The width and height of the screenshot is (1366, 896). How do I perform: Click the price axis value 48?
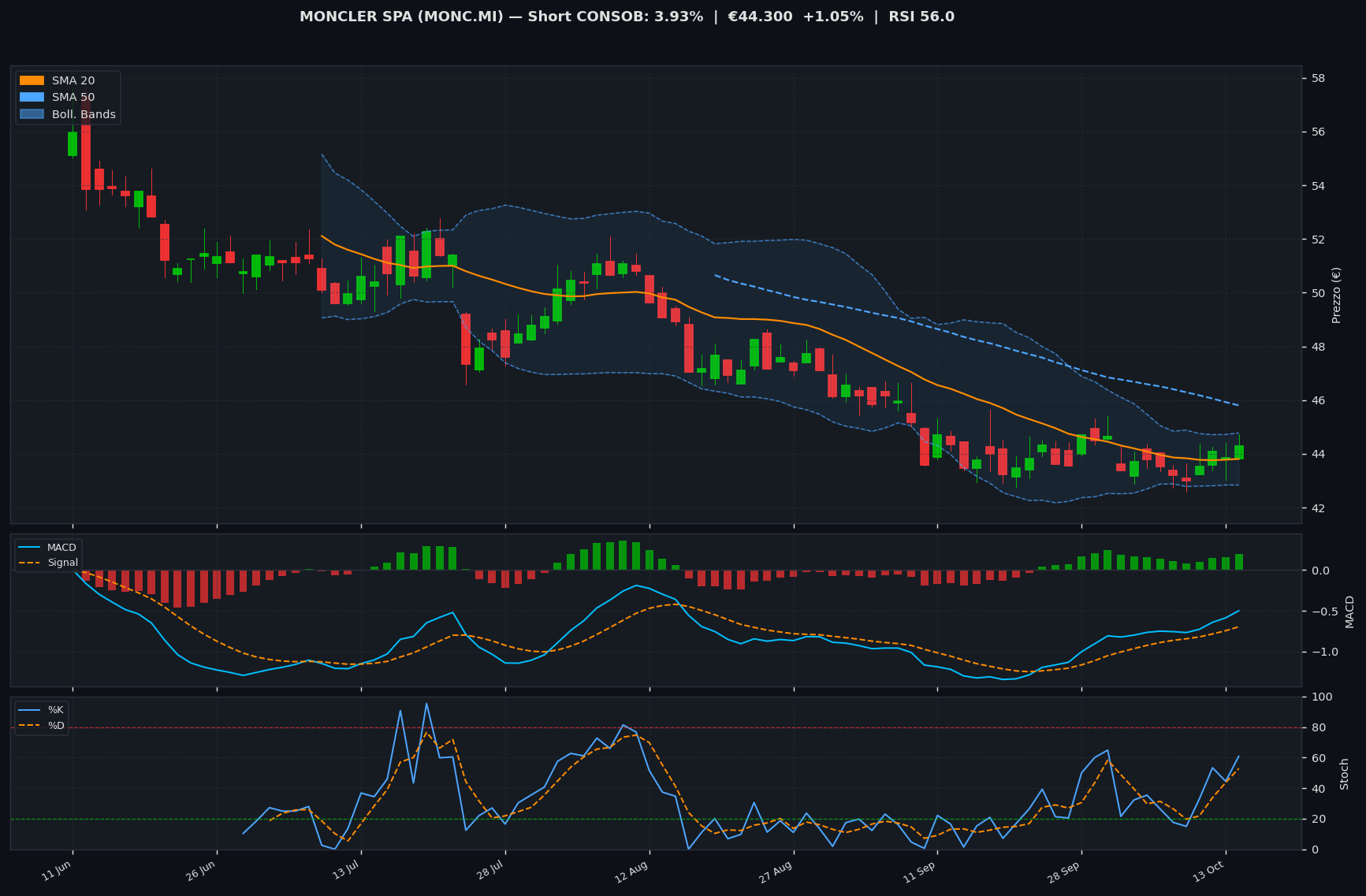[1318, 347]
